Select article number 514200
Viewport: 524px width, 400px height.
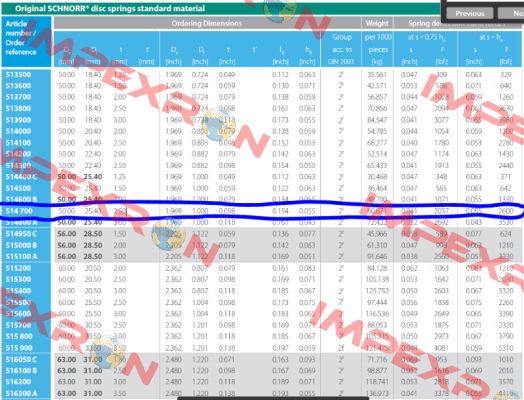click(18, 154)
